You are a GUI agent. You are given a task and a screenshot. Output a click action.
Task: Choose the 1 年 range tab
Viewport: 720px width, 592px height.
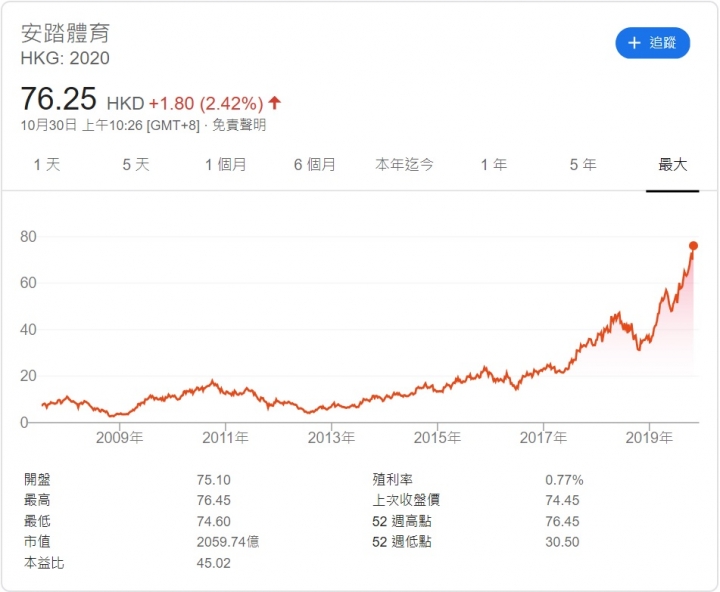click(x=494, y=164)
